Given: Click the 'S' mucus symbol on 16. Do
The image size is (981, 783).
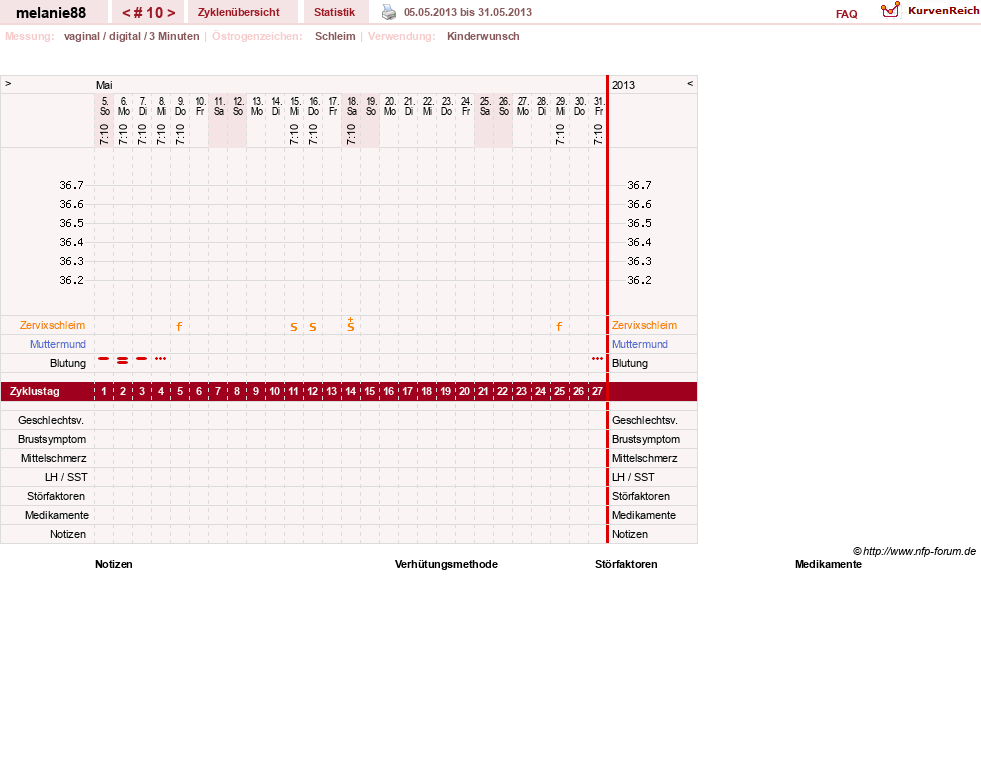Looking at the screenshot, I should pyautogui.click(x=313, y=326).
